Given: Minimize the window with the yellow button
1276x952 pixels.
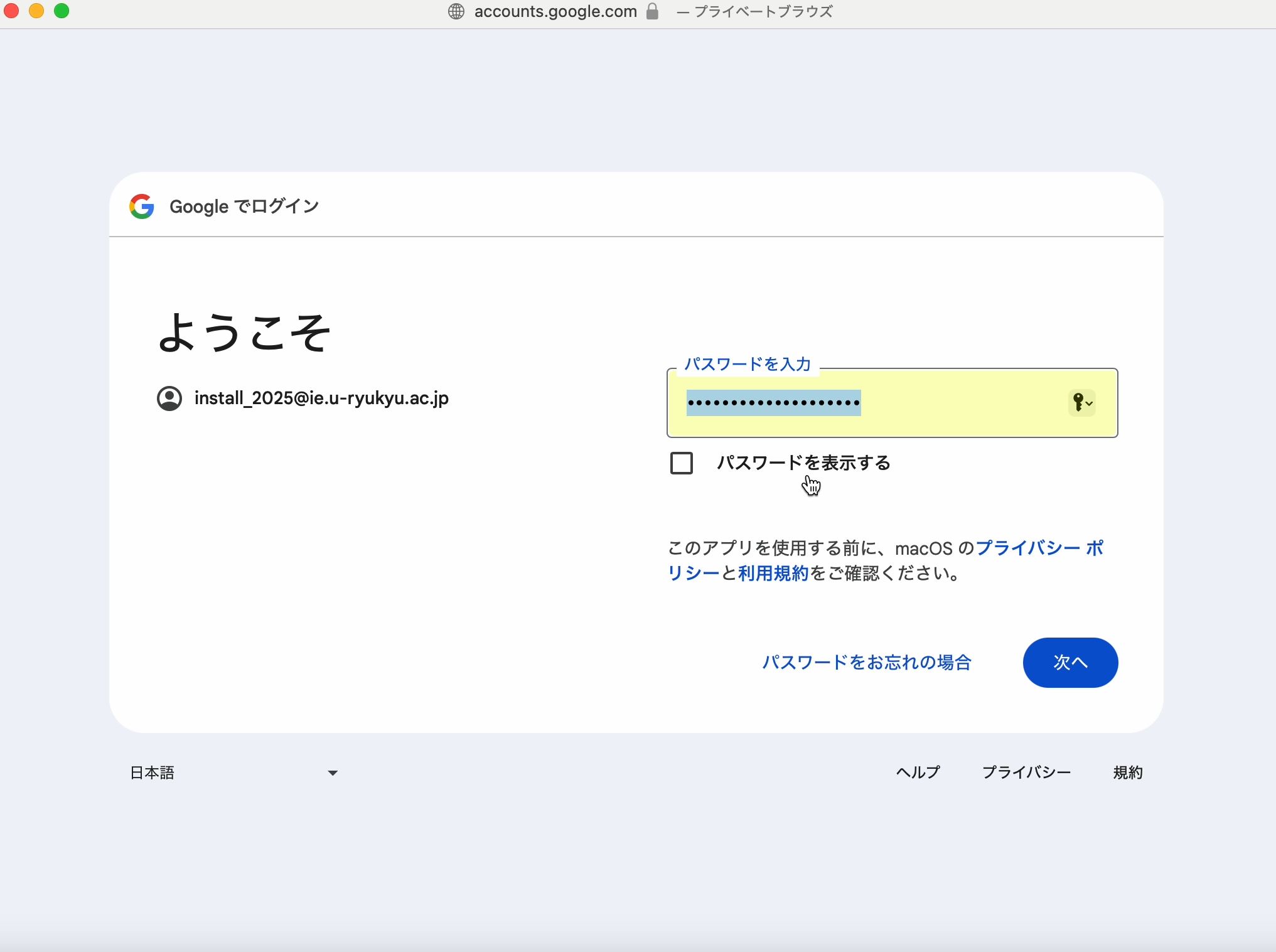Looking at the screenshot, I should pos(36,11).
